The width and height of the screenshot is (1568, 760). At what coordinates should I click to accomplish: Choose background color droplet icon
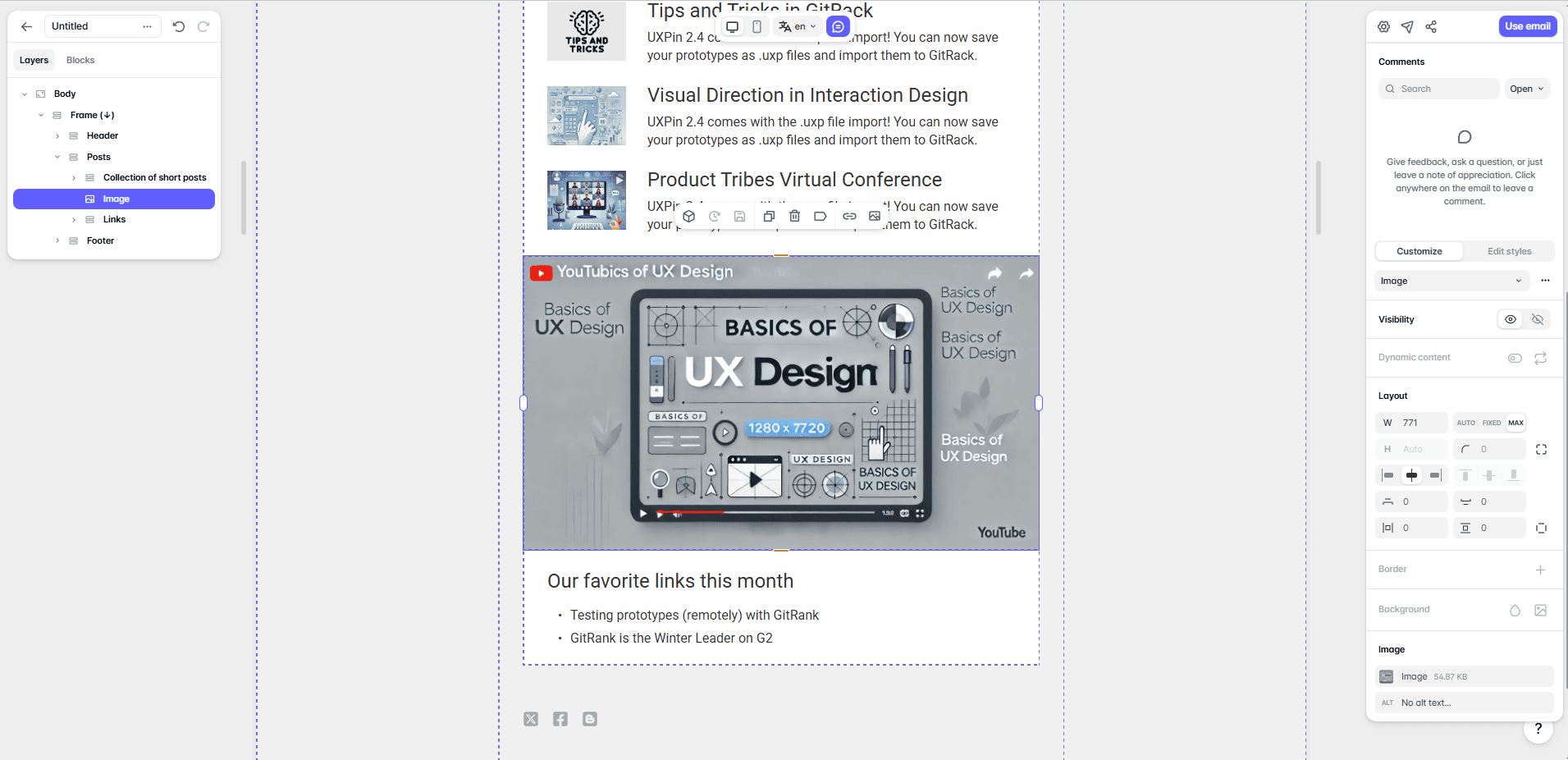tap(1515, 610)
